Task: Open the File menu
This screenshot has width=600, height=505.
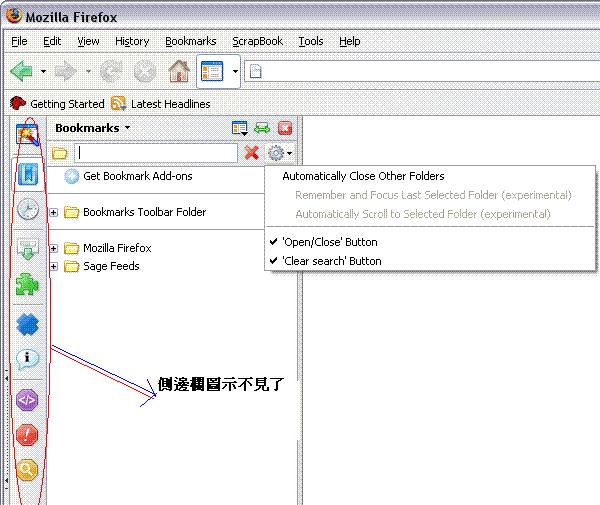Action: tap(19, 41)
